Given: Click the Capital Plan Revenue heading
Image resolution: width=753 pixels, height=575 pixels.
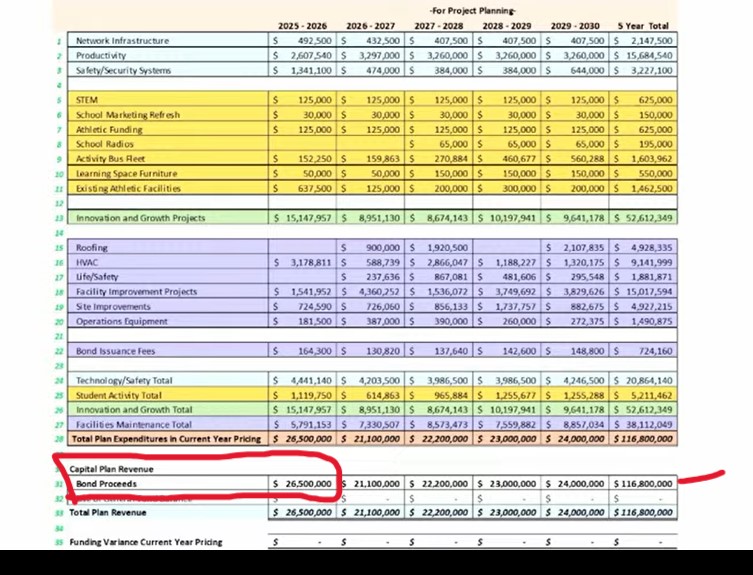Looking at the screenshot, I should (x=111, y=469).
